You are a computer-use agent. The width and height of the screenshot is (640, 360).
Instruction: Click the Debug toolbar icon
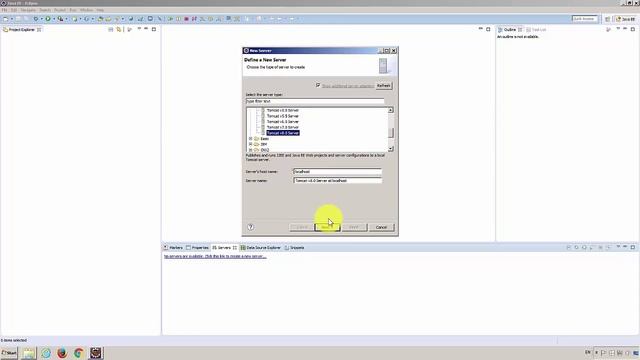36,19
